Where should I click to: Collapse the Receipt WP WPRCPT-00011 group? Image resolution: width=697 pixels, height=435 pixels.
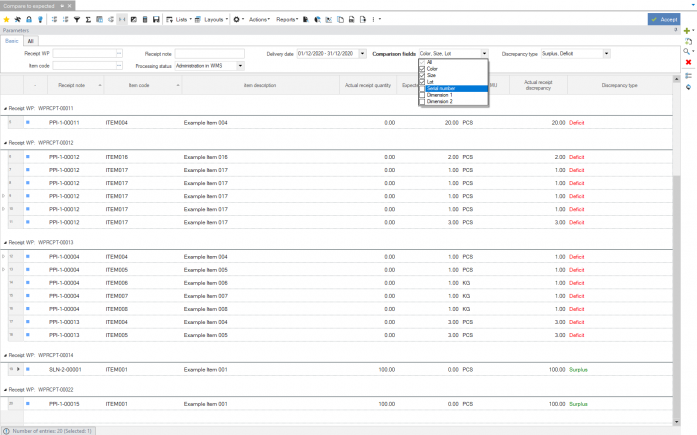click(x=5, y=108)
